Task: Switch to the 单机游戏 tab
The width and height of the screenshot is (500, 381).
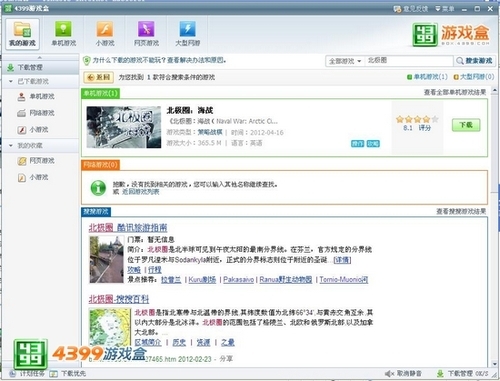Action: tap(63, 34)
